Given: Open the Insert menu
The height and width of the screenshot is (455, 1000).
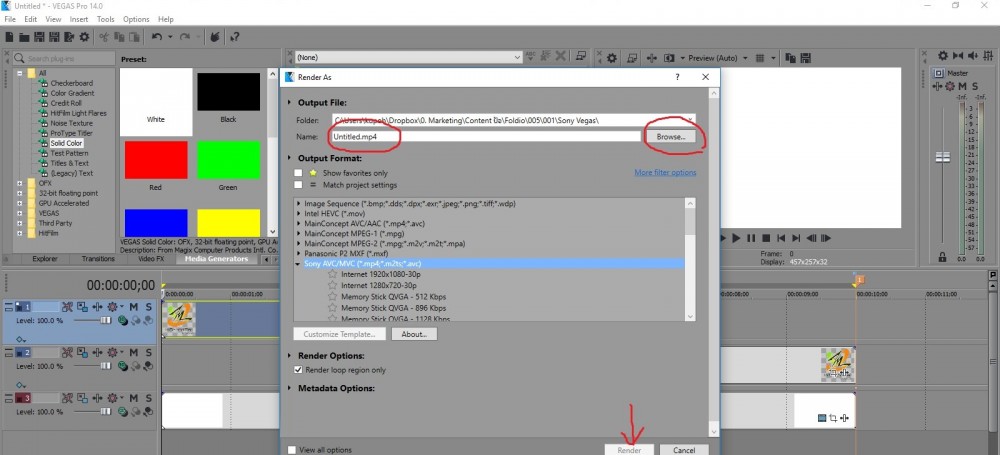Looking at the screenshot, I should pos(79,19).
